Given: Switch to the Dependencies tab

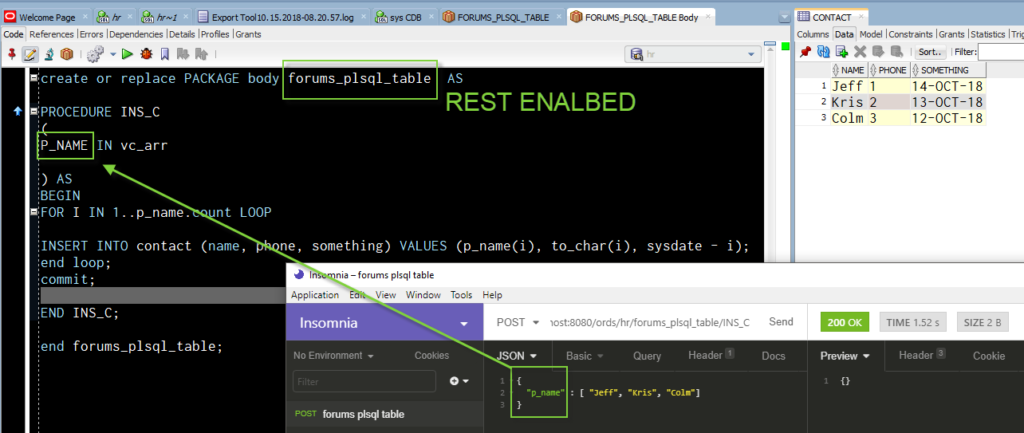Looking at the screenshot, I should click(x=107, y=34).
